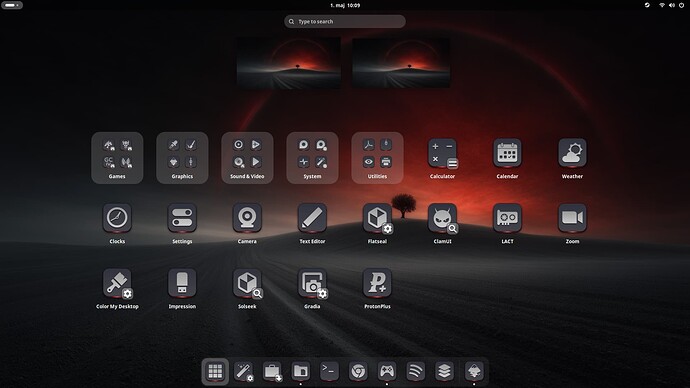Open the Chrome browser in dock

click(358, 371)
